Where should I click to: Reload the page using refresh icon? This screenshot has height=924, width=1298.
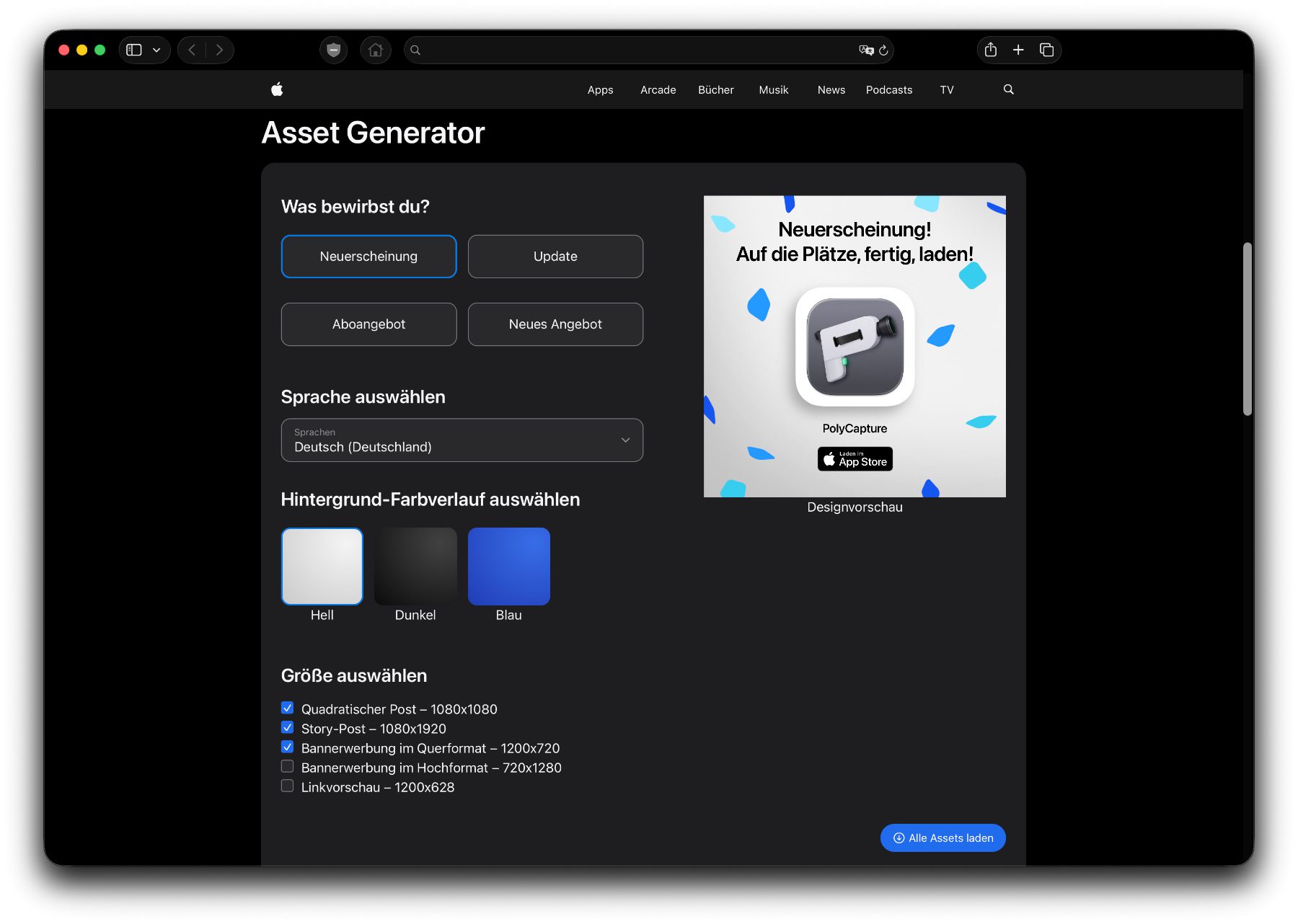[x=883, y=50]
